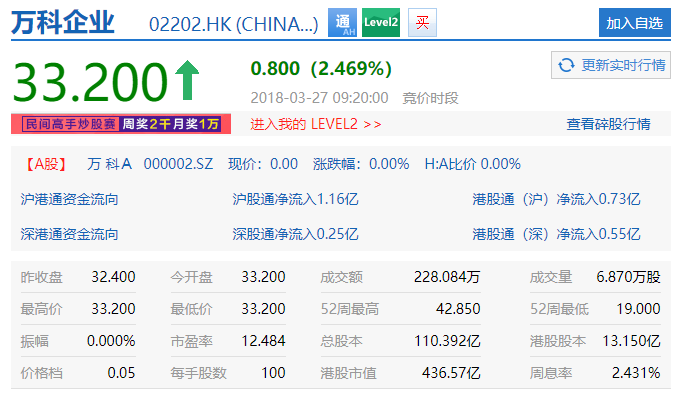
Task: Open 沪港通资金流向 link
Action: [69, 199]
